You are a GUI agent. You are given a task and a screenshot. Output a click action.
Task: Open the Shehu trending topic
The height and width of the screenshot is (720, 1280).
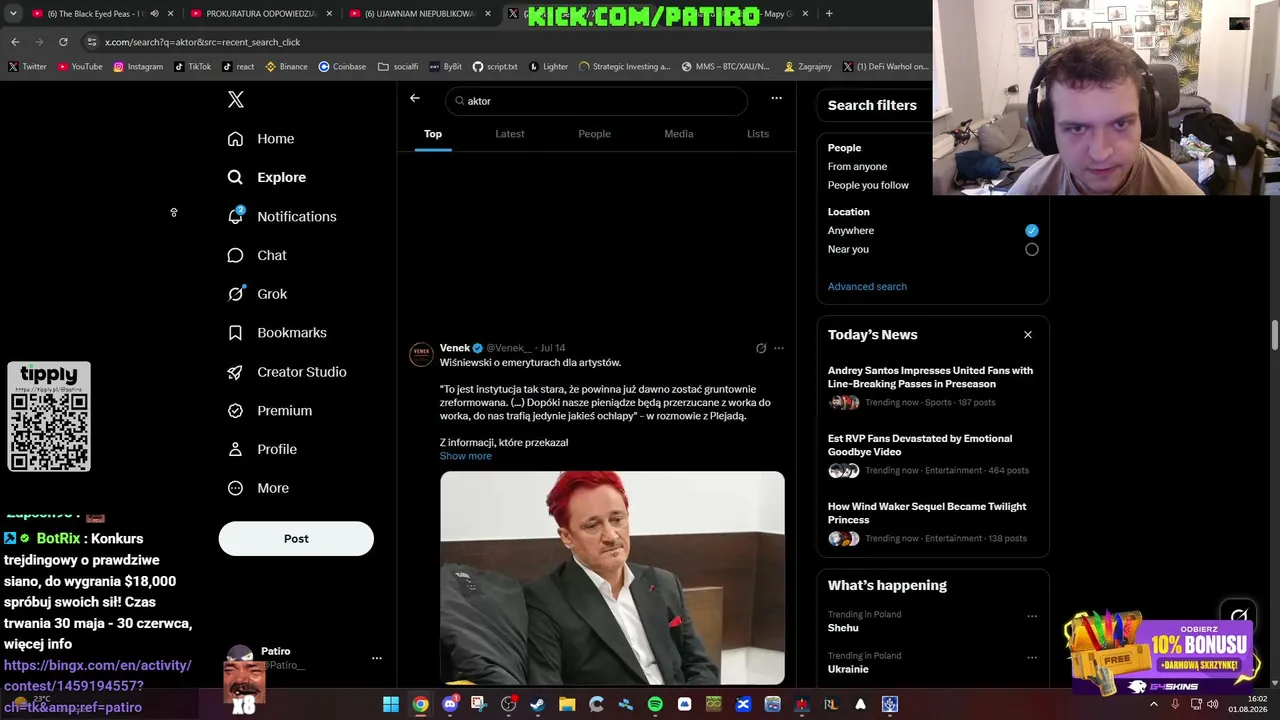click(843, 628)
